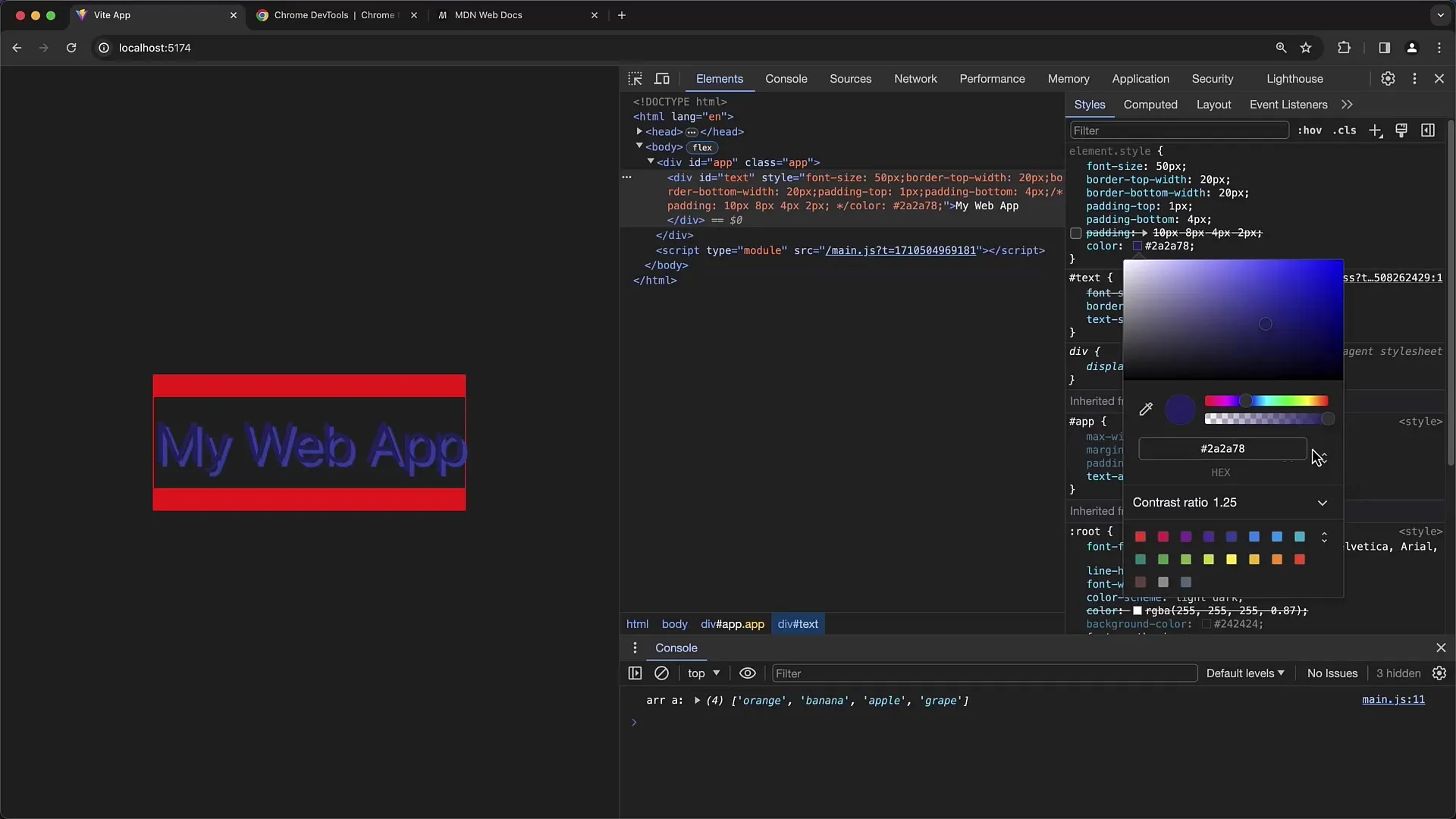1456x819 pixels.
Task: Pick a color with the eyedropper
Action: tap(1146, 409)
